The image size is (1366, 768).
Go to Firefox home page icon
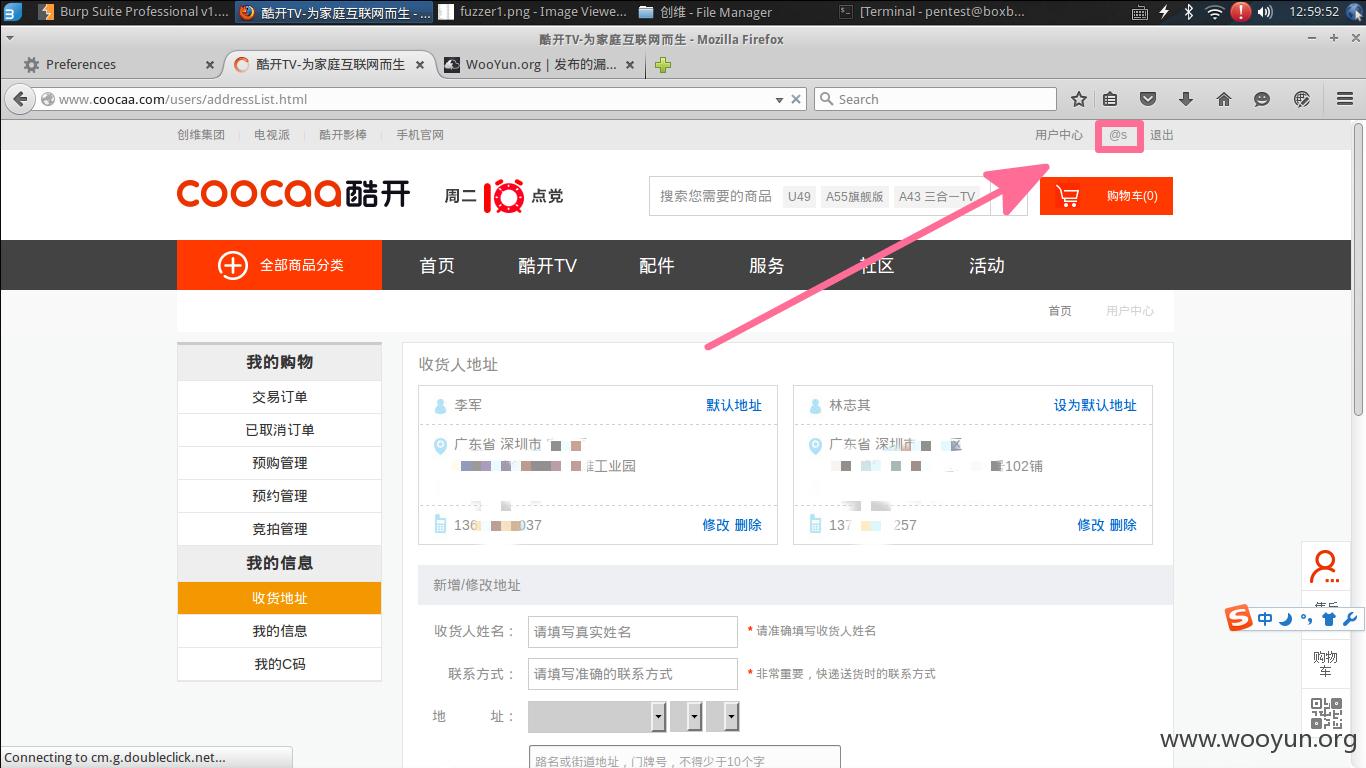pos(1224,99)
